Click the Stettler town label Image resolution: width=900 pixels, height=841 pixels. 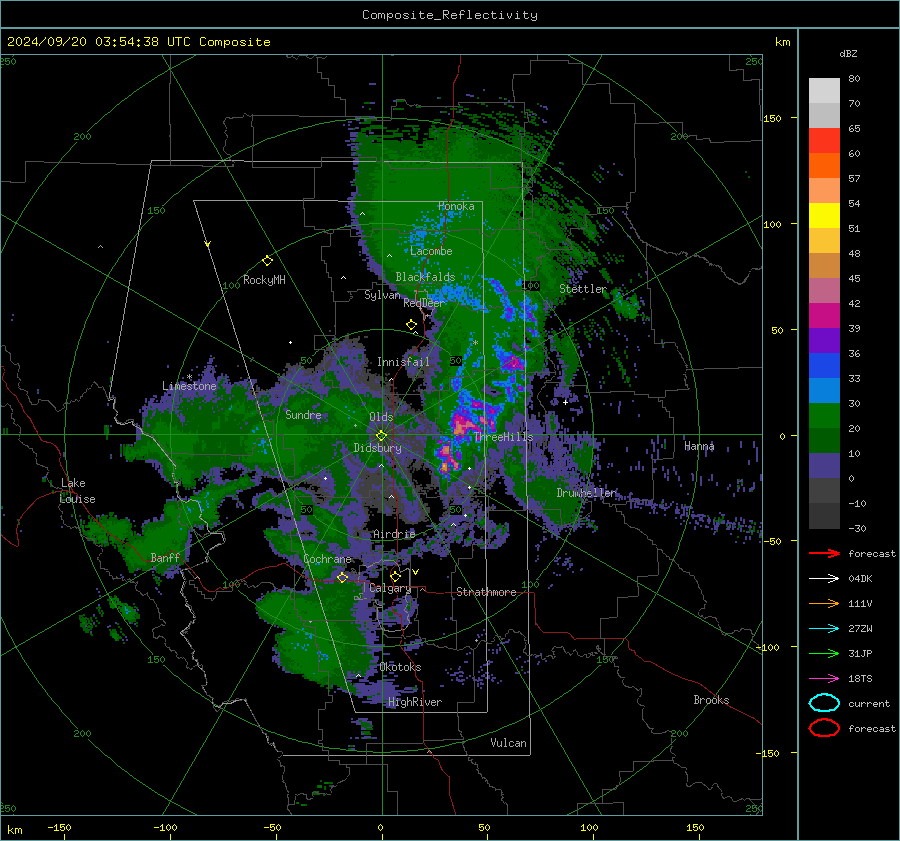point(583,289)
